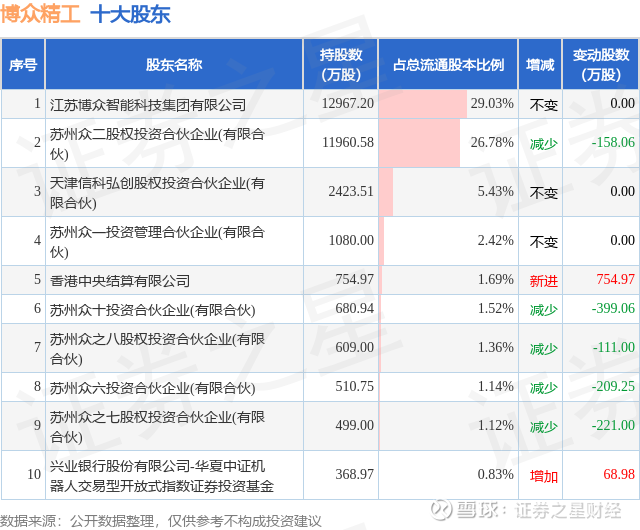Screen dimensions: 640x530
Task: Click the -111.00 change value
Action: click(613, 347)
